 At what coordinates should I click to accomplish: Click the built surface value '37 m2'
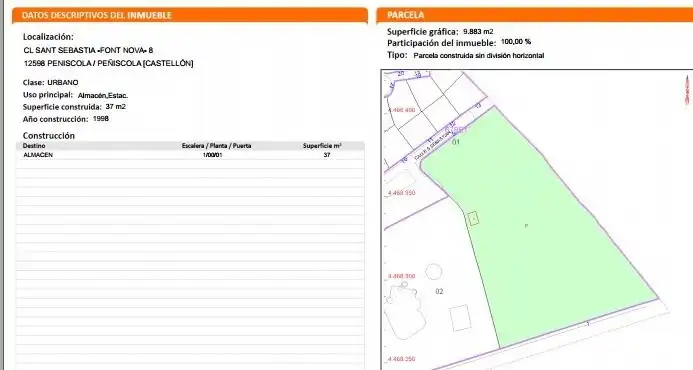(x=116, y=107)
